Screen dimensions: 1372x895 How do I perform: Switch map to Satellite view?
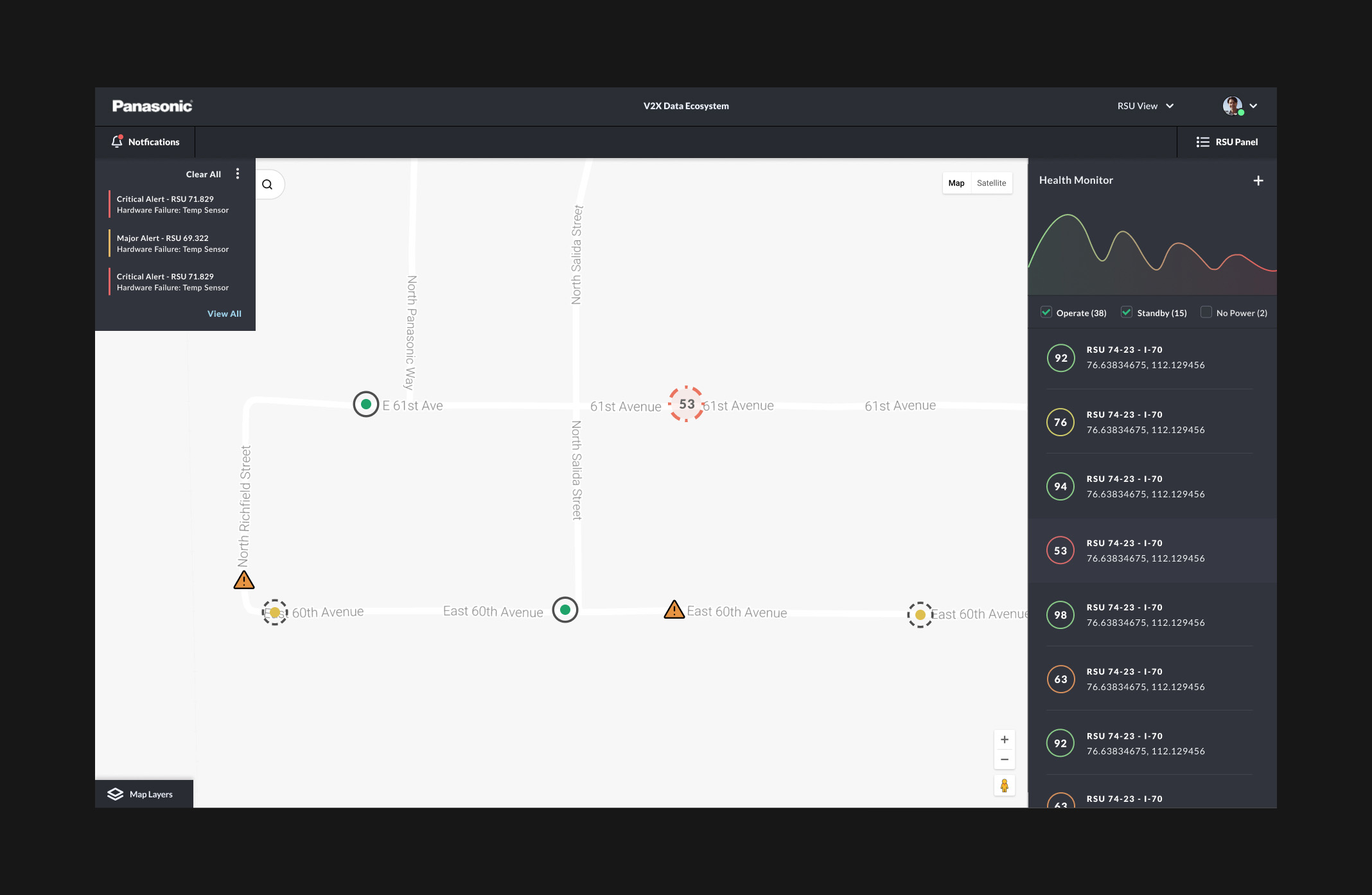(x=991, y=183)
